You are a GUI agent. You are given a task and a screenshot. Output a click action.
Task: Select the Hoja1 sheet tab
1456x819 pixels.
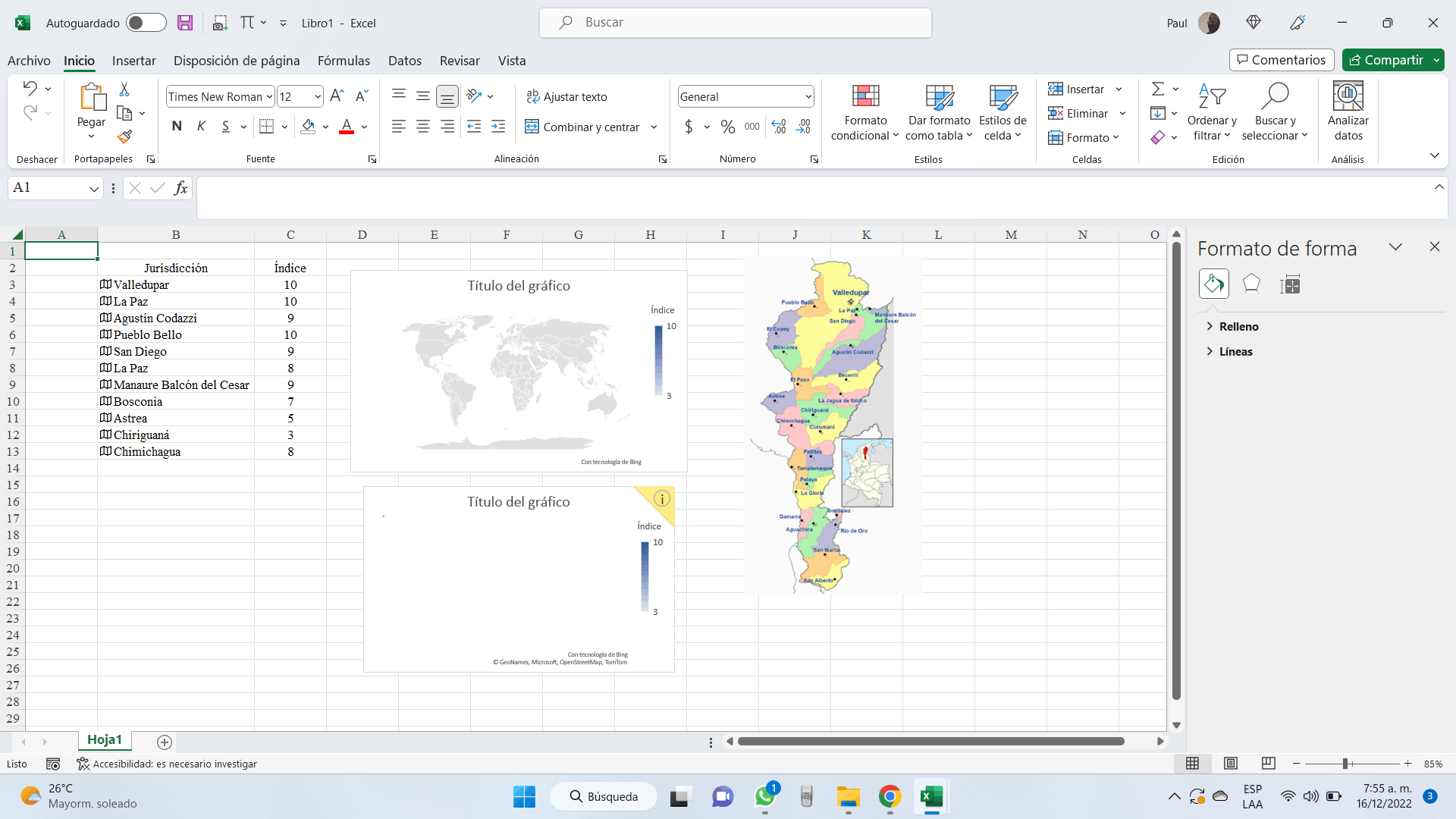tap(105, 740)
